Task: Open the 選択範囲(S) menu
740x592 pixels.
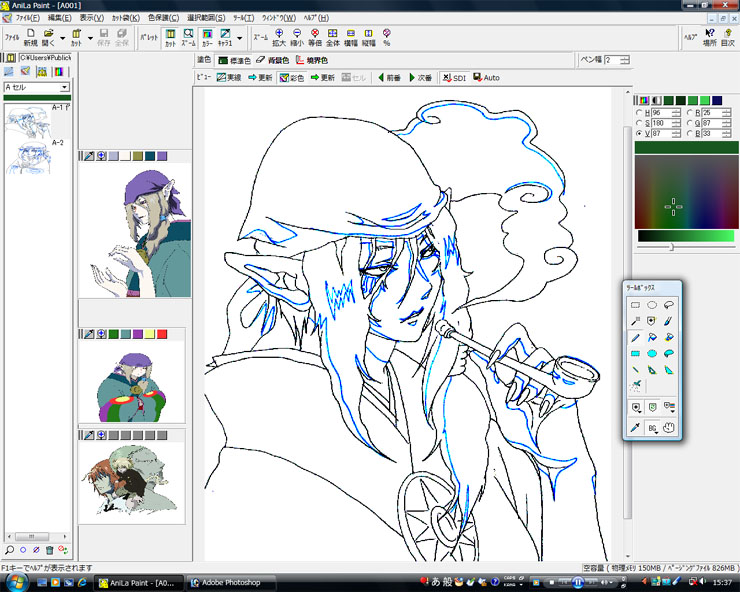Action: [206, 18]
